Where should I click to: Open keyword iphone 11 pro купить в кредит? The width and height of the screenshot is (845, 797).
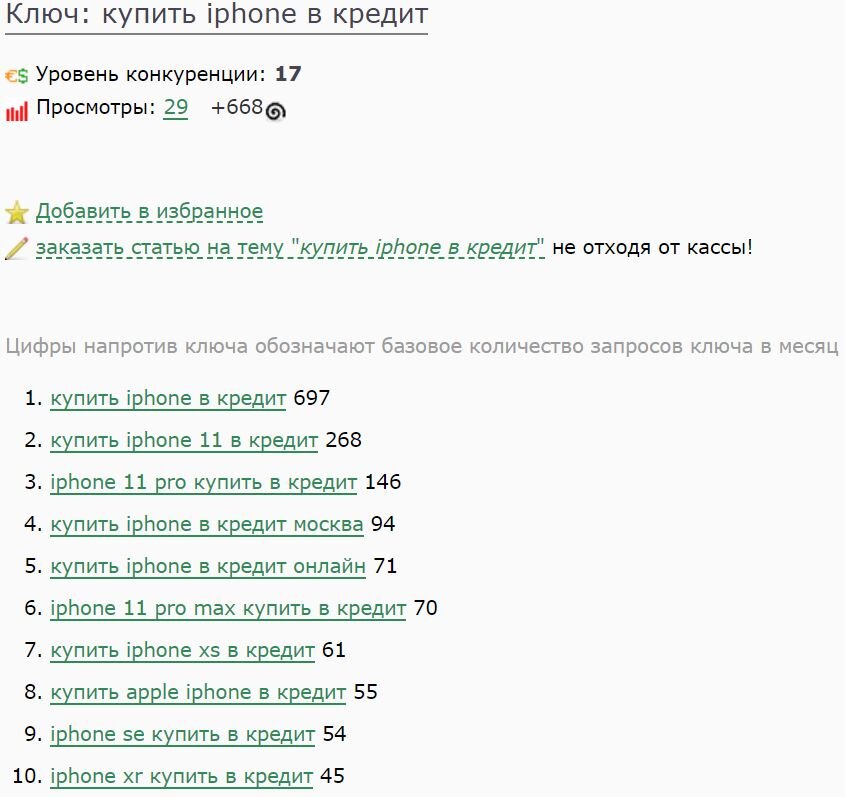click(203, 482)
